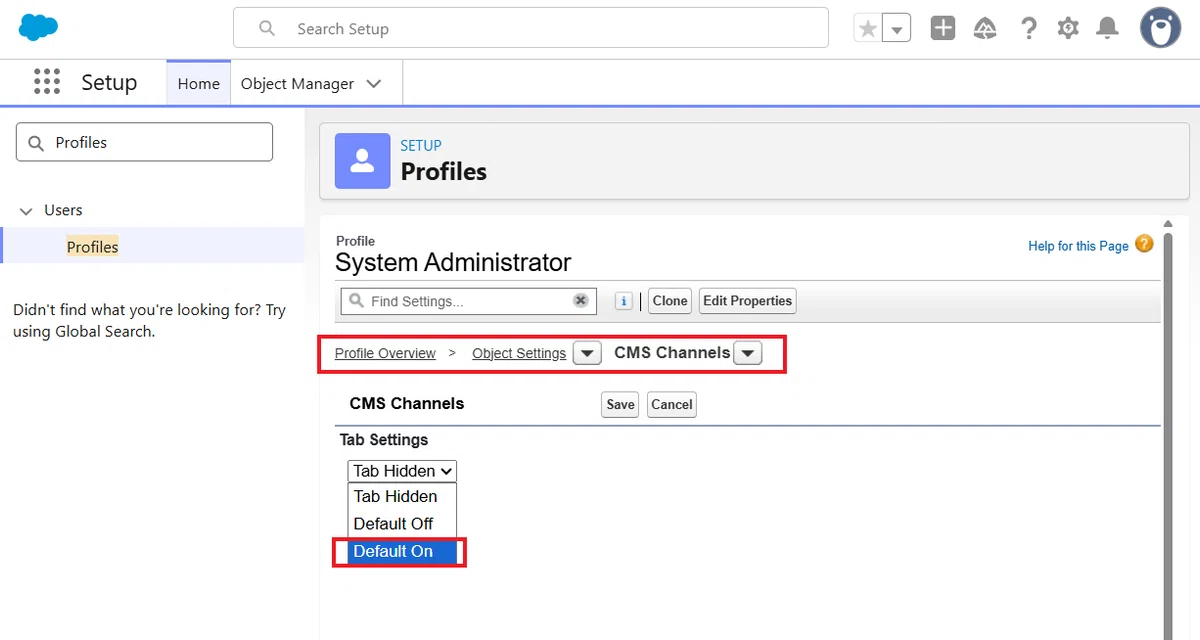The width and height of the screenshot is (1200, 640).
Task: Click the Global Actions plus icon
Action: [x=943, y=28]
